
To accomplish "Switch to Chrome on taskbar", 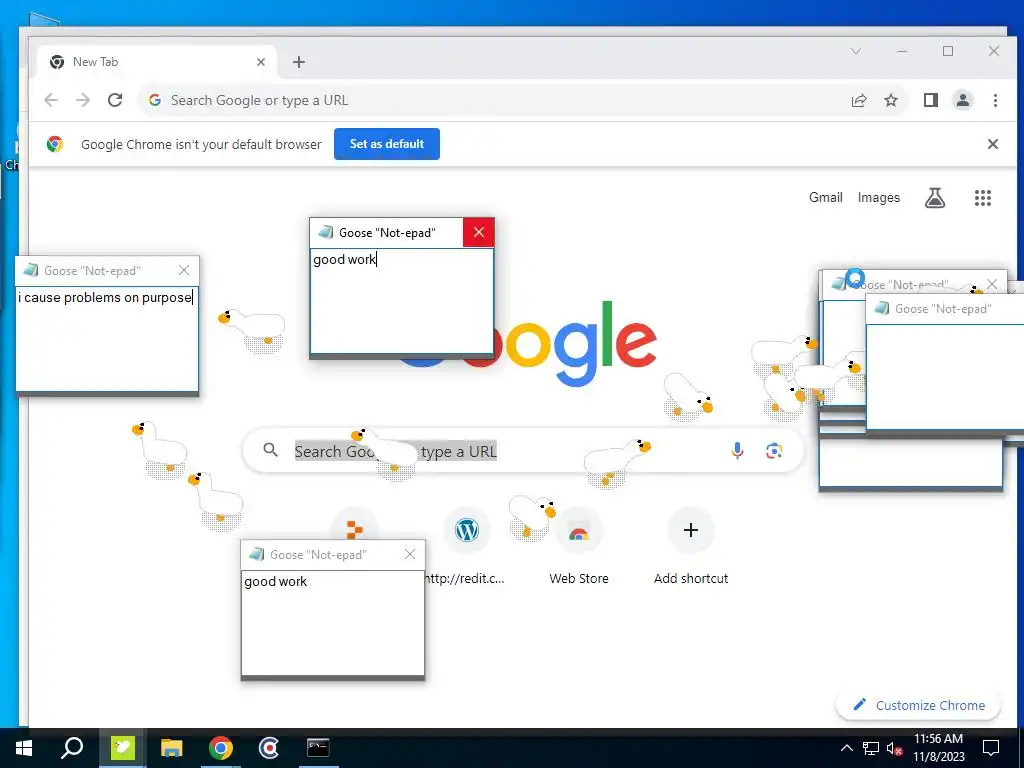I will click(221, 748).
